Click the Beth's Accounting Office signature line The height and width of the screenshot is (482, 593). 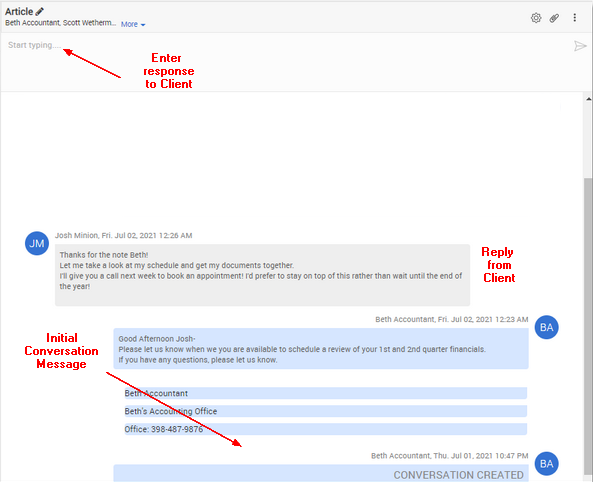tap(326, 411)
